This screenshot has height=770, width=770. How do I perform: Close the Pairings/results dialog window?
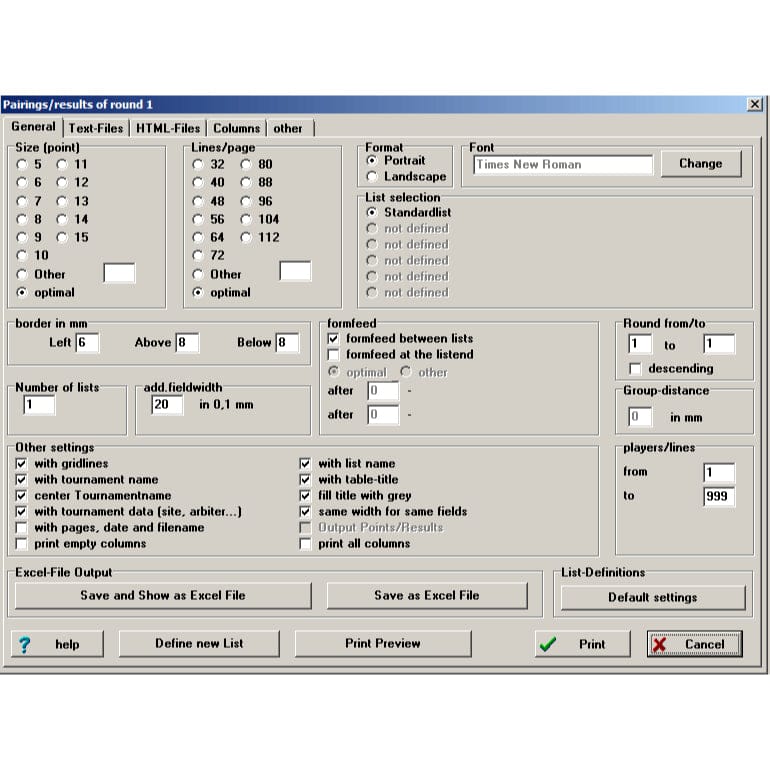pyautogui.click(x=754, y=104)
